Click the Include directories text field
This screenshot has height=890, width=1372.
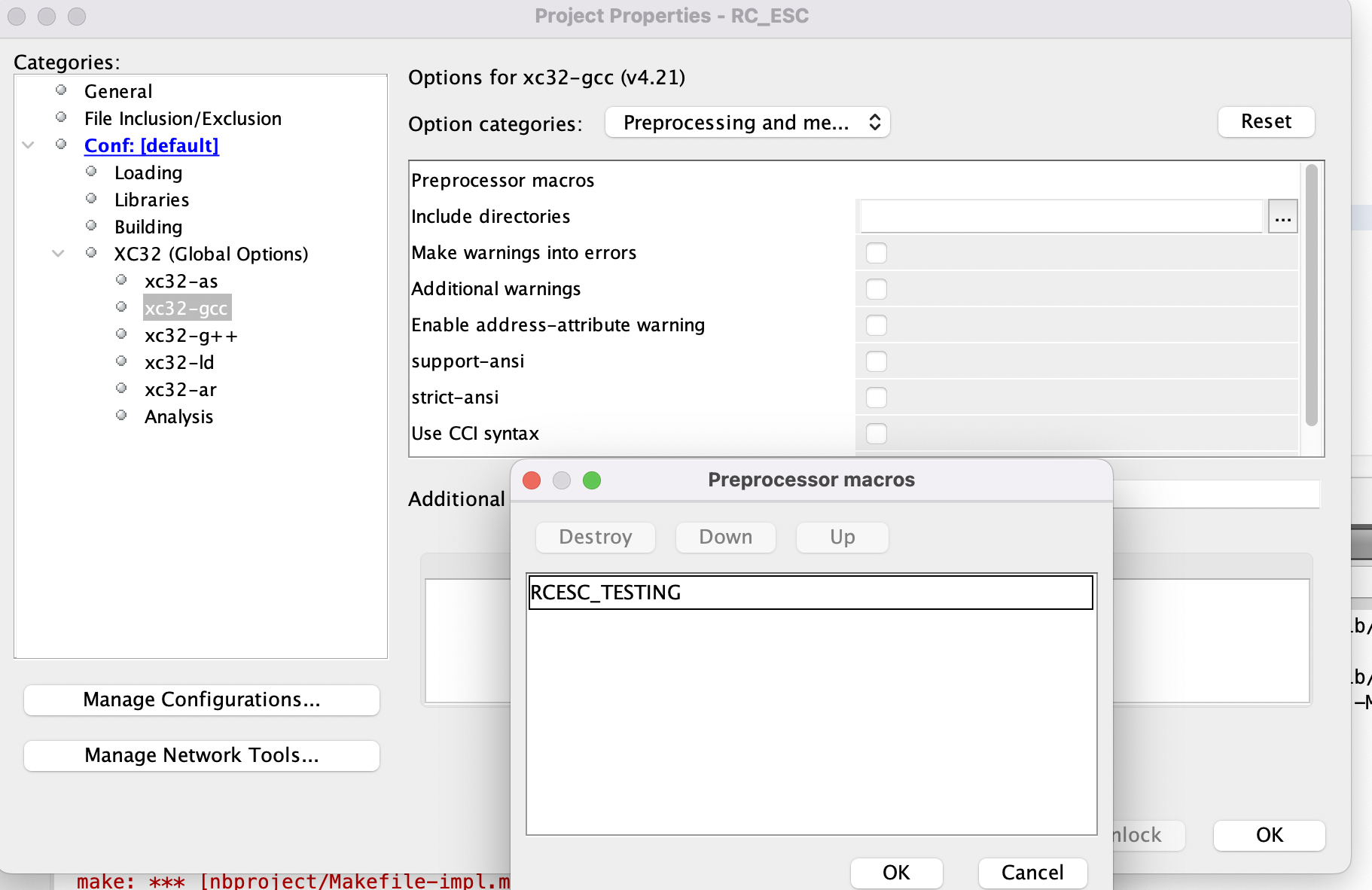1061,217
